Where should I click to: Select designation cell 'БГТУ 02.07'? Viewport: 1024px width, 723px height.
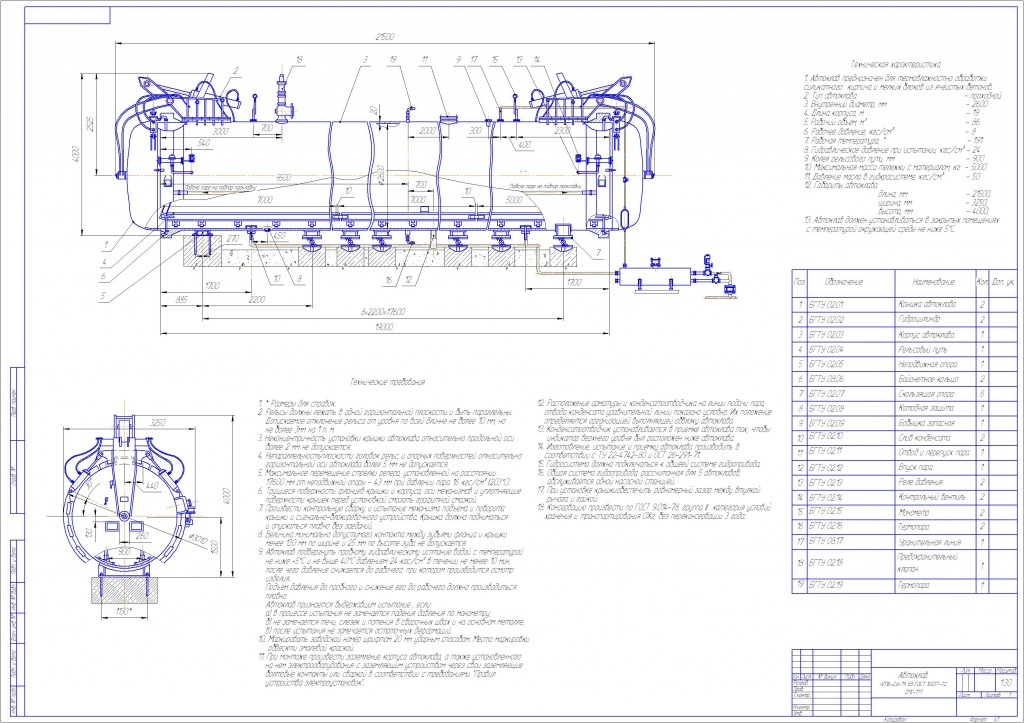click(850, 394)
